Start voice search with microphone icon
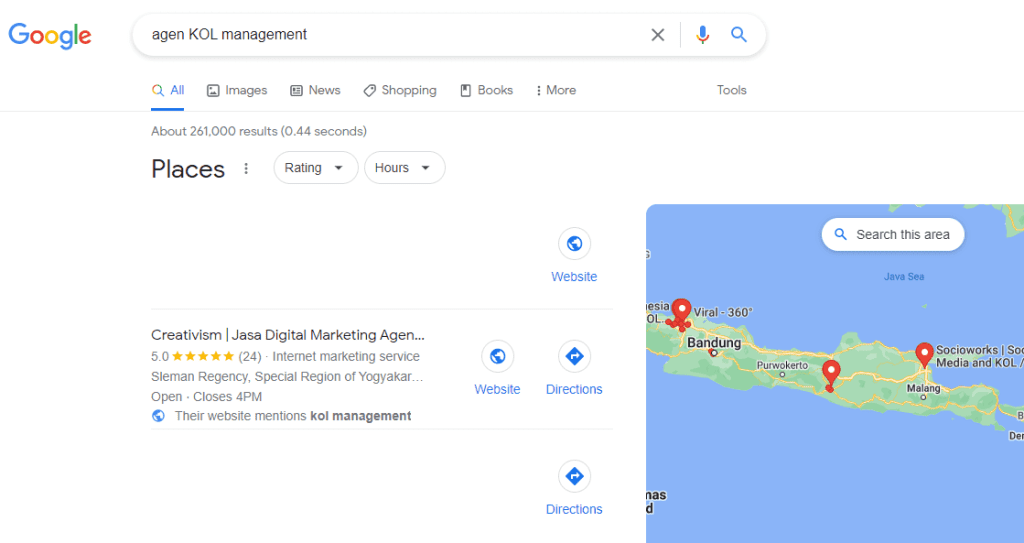The image size is (1024, 543). pos(703,35)
